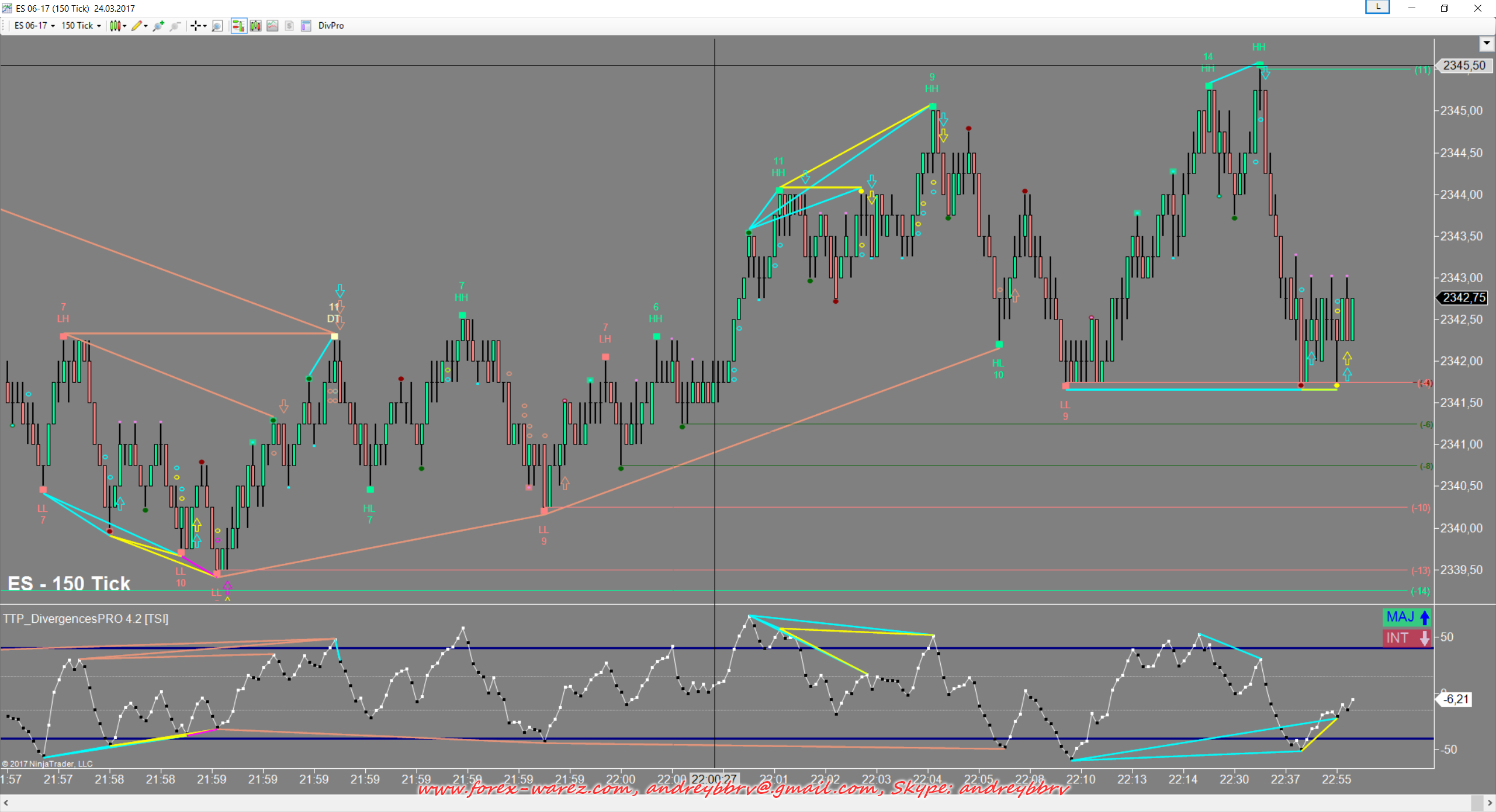Open the indicators line chart icon
The height and width of the screenshot is (812, 1496).
pos(272,26)
